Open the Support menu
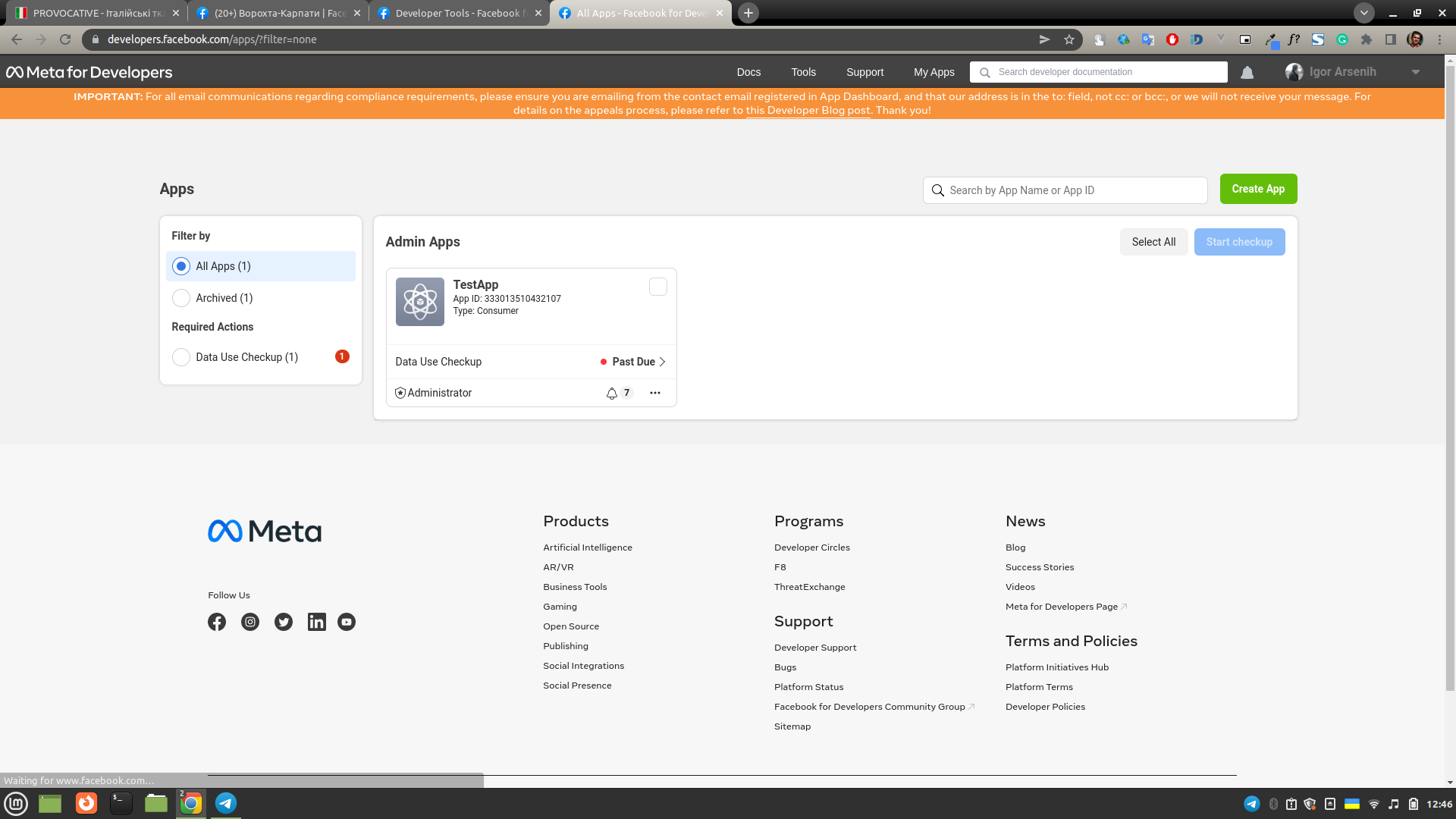Viewport: 1456px width, 819px height. click(864, 72)
